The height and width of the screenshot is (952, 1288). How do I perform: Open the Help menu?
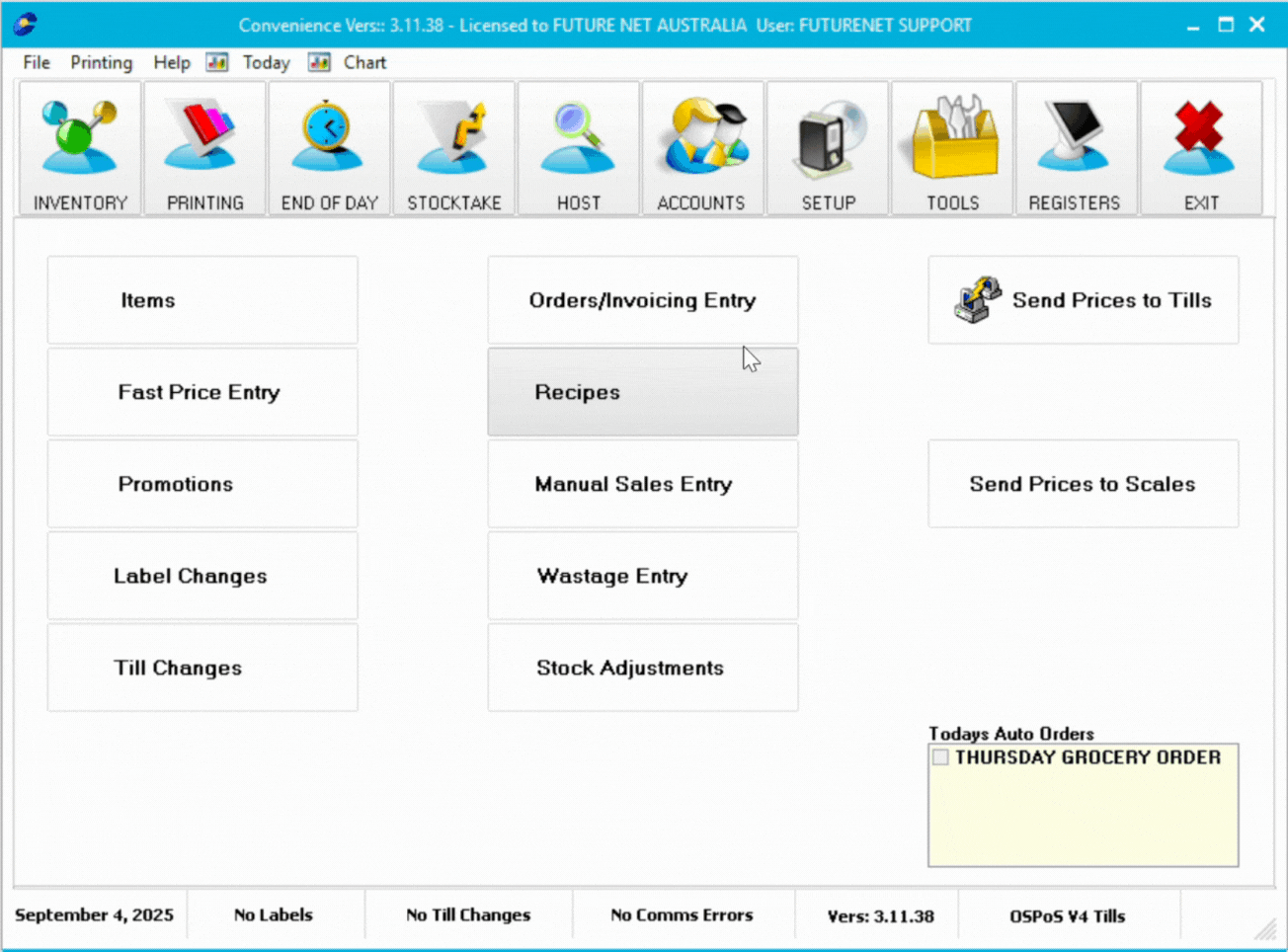click(171, 62)
